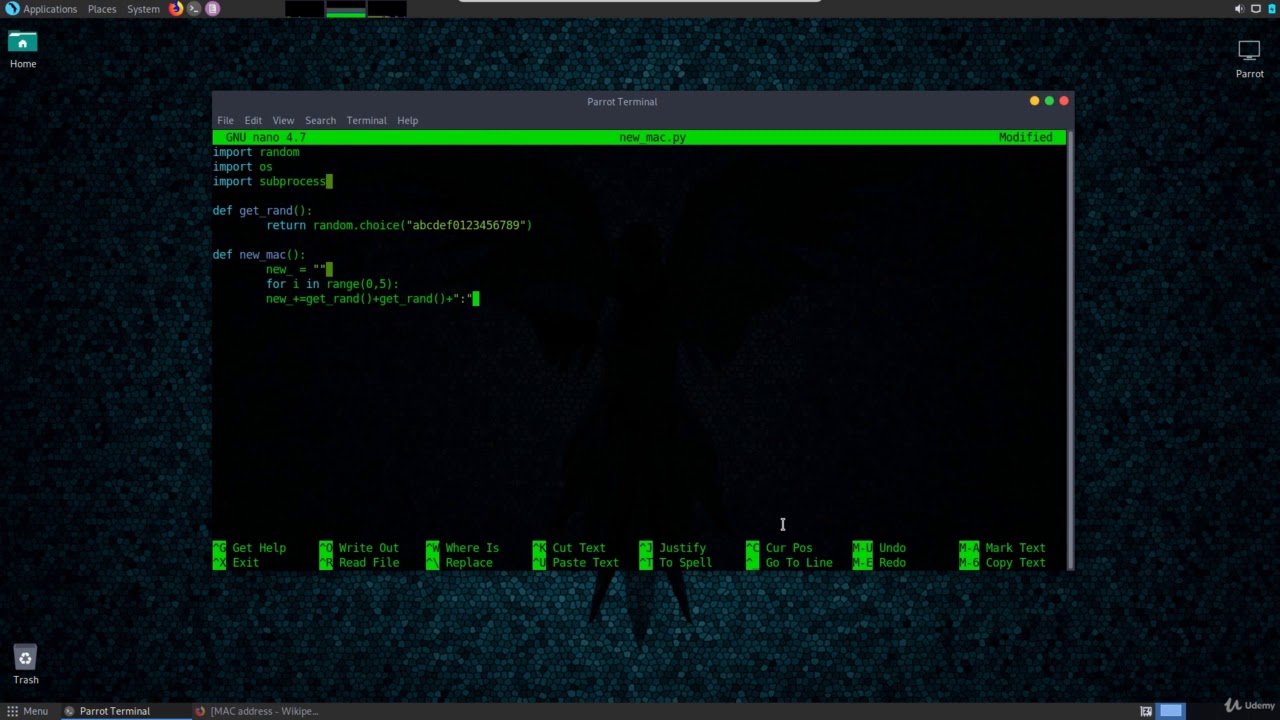The width and height of the screenshot is (1280, 720).
Task: Open the volume control in system tray
Action: [x=1239, y=9]
